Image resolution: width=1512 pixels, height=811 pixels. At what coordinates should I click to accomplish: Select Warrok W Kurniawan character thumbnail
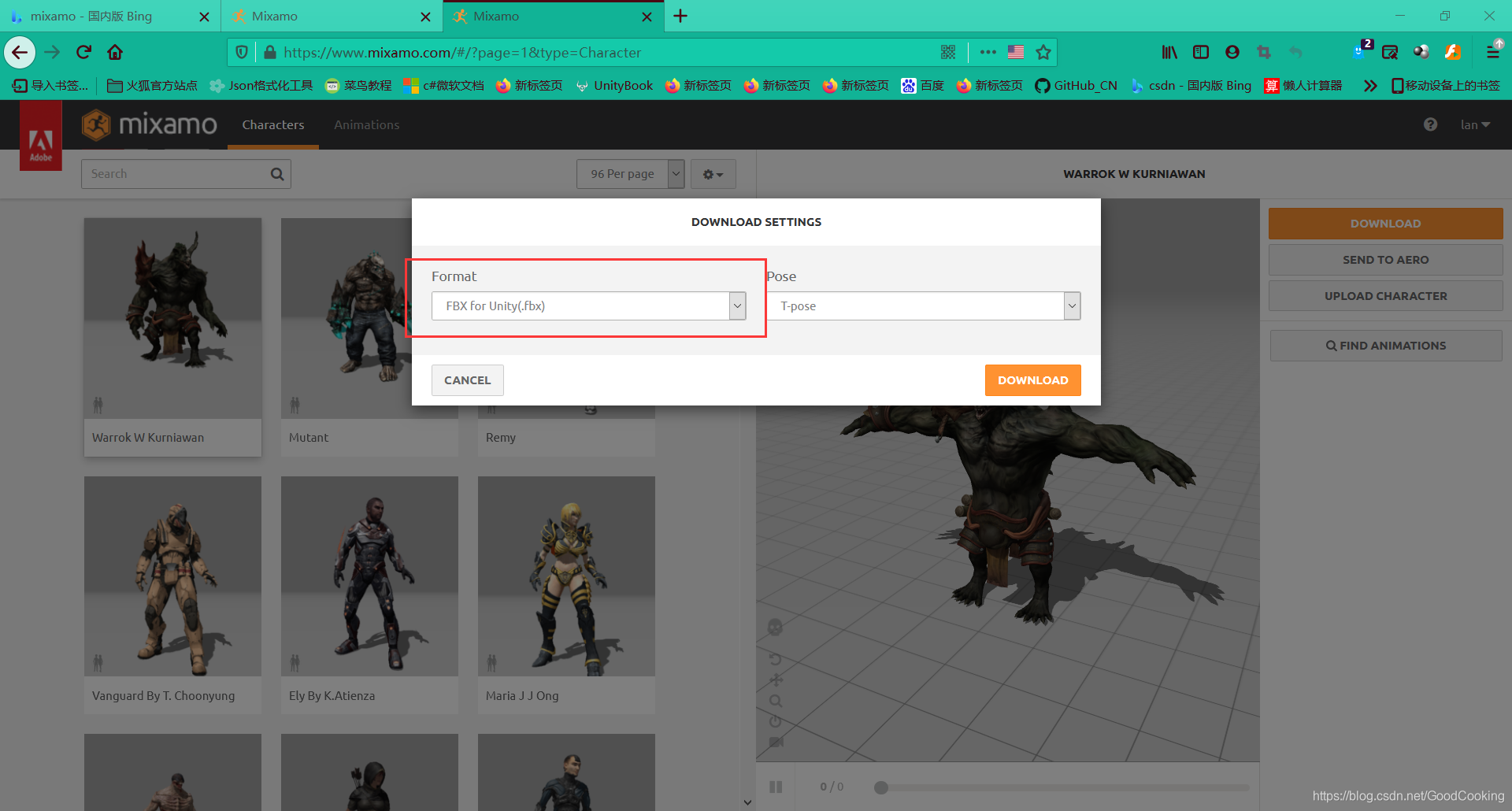point(172,318)
